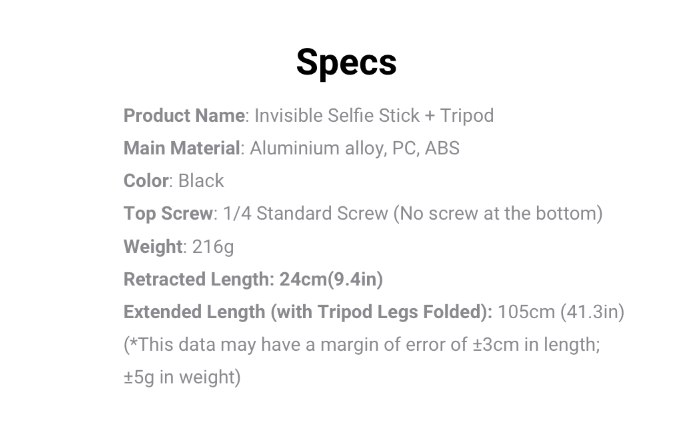Click the ±5g in weight text

tap(182, 377)
